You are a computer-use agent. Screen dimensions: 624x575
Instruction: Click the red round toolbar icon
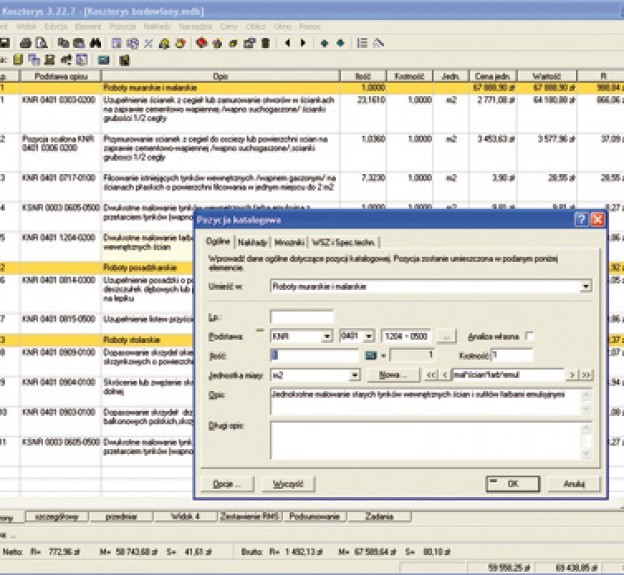tap(202, 43)
